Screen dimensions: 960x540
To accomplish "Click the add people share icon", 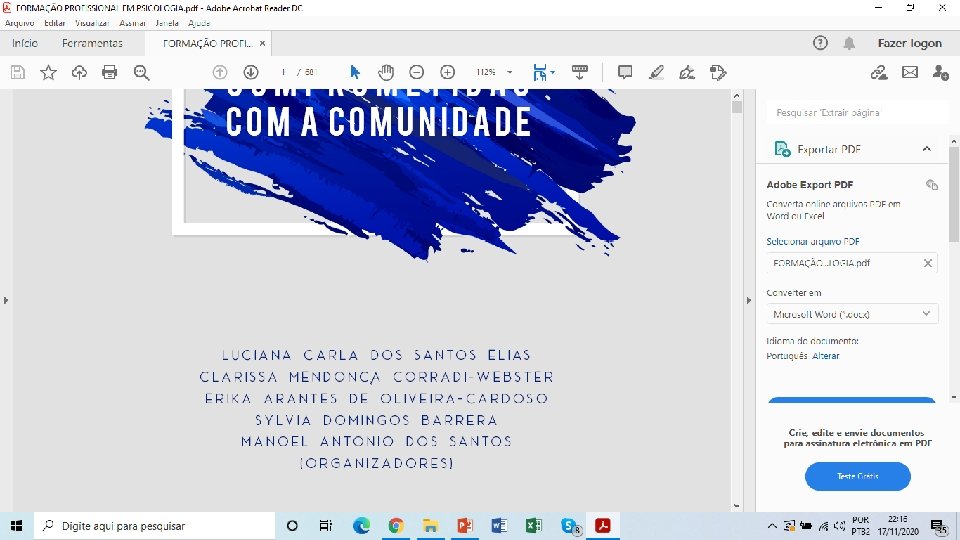I will click(941, 72).
